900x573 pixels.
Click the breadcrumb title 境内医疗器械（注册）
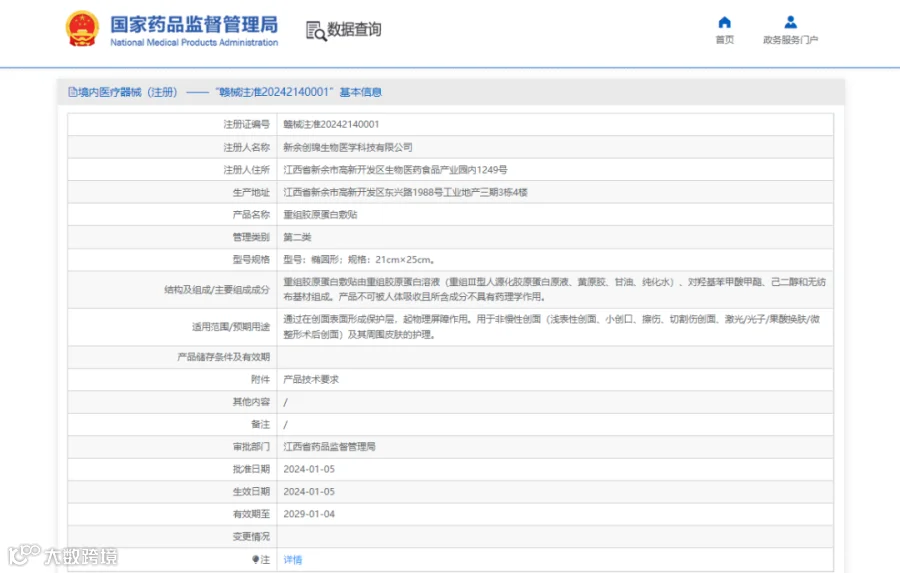[128, 92]
